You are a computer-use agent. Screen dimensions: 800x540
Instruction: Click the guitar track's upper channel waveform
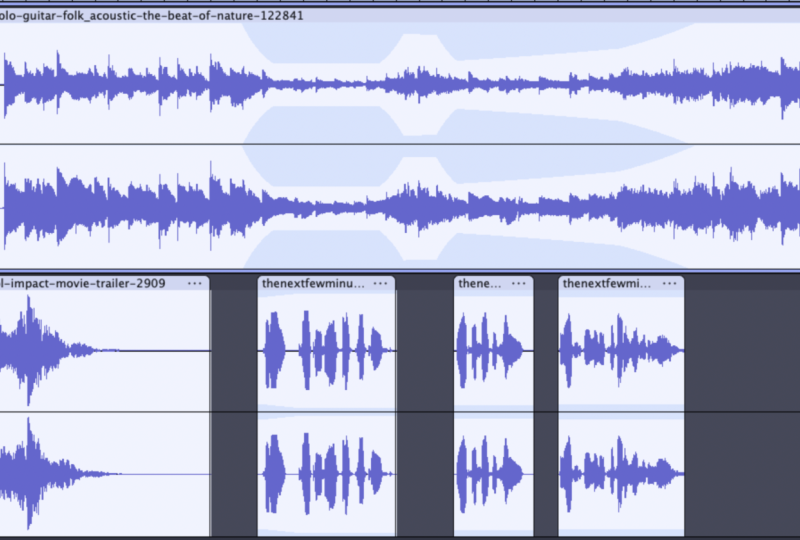click(x=400, y=83)
